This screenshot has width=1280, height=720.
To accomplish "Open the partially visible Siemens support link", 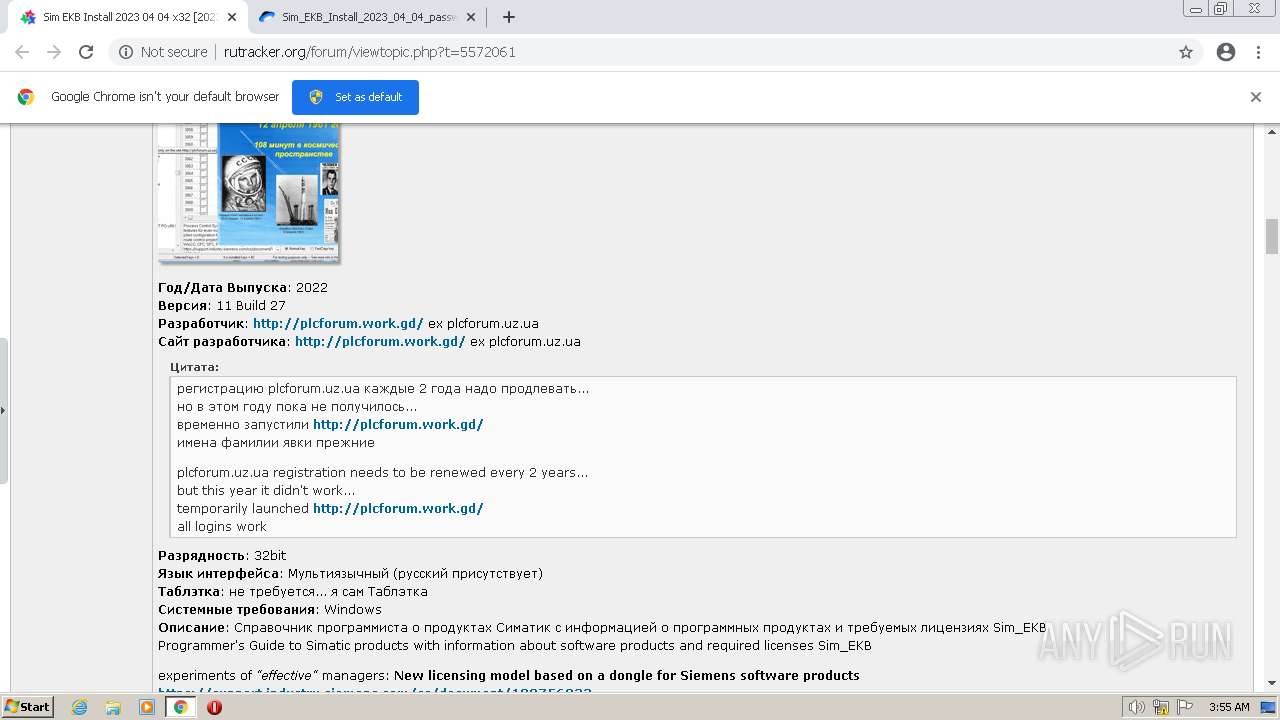I will click(x=375, y=692).
